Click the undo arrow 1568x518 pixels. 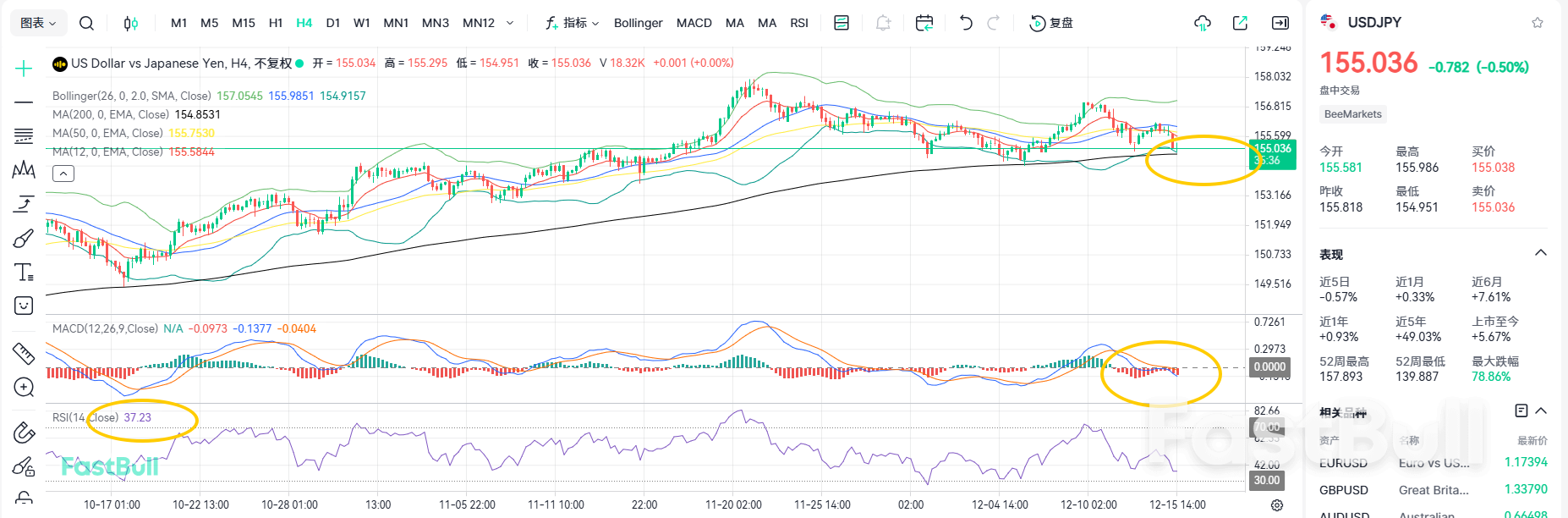point(966,23)
